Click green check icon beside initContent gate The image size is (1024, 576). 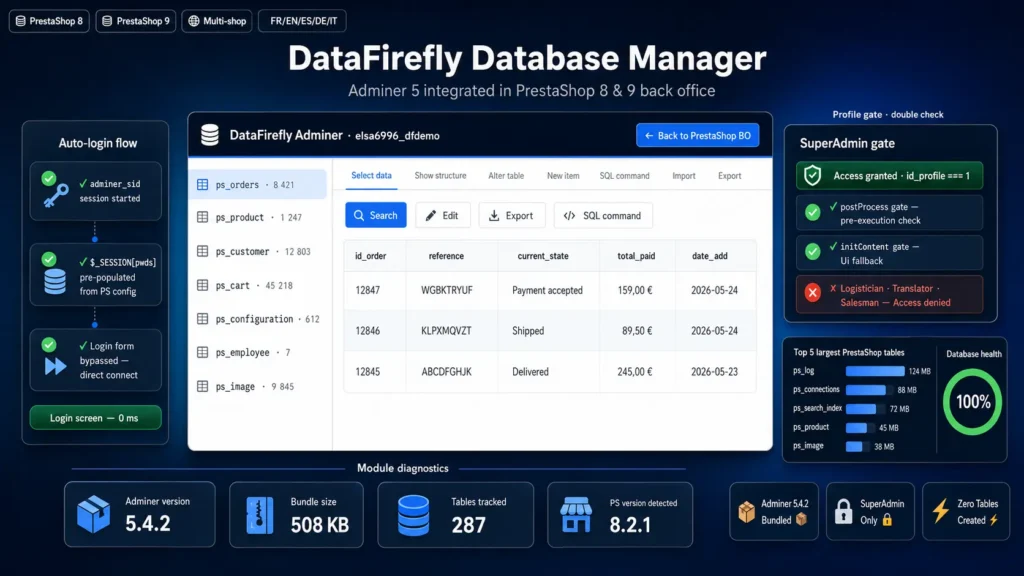812,251
